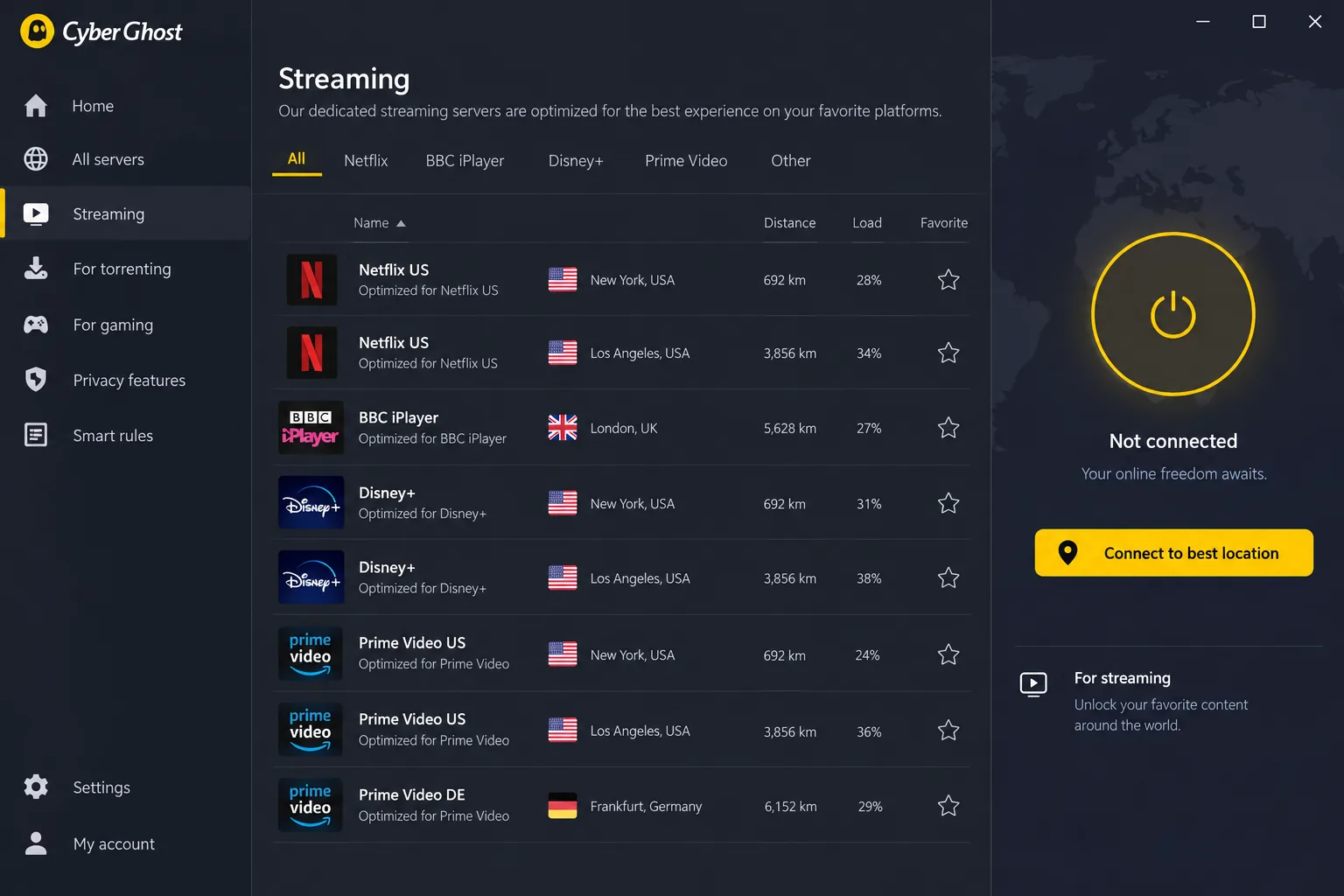Click the power button to connect

[1173, 314]
